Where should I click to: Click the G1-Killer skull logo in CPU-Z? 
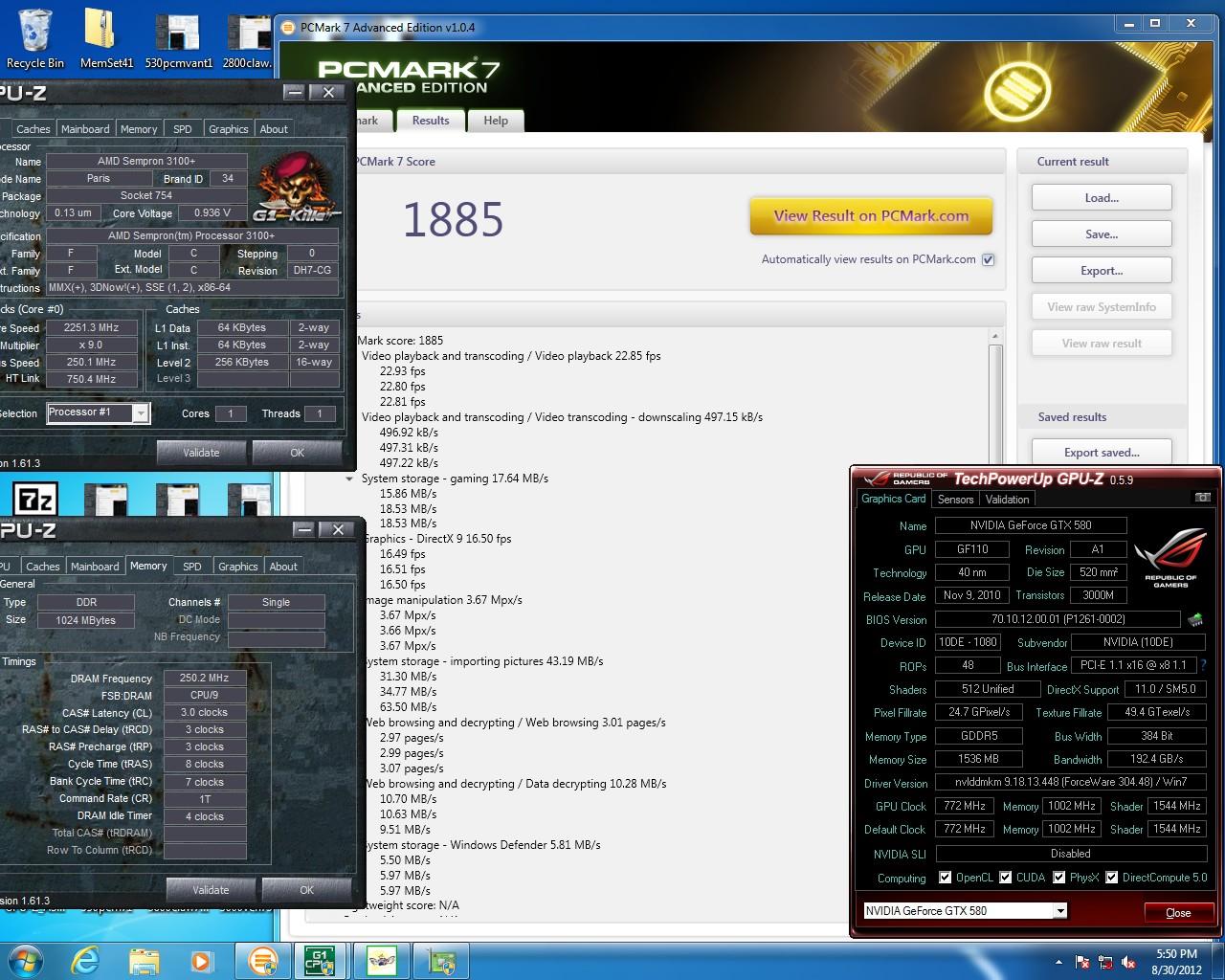[x=298, y=187]
